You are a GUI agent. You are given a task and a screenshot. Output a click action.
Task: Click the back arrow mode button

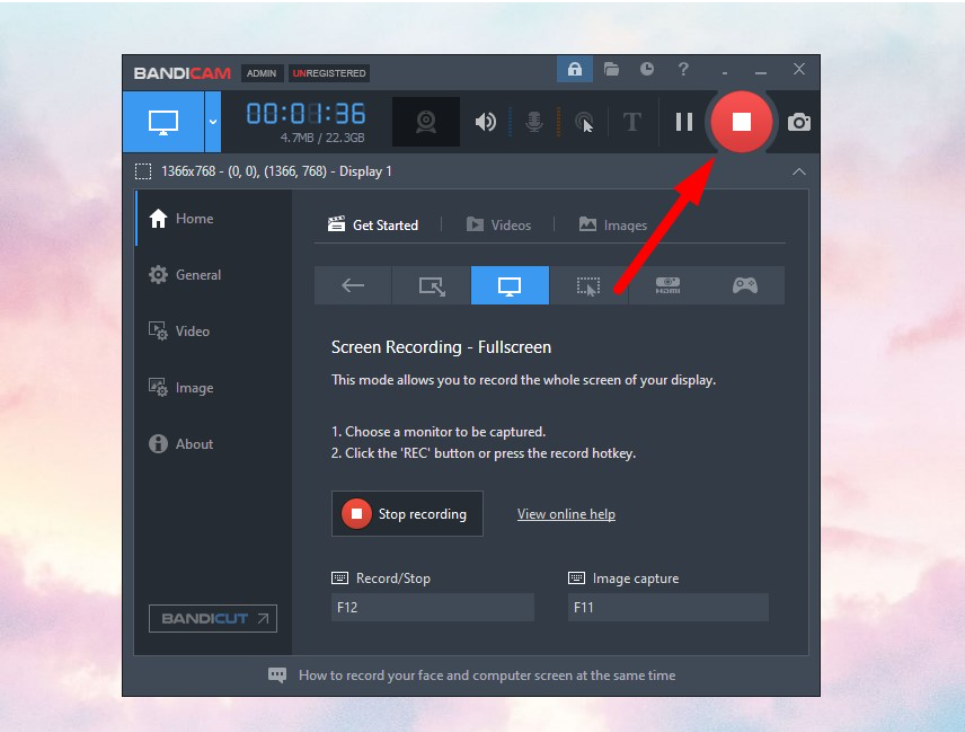pos(353,285)
